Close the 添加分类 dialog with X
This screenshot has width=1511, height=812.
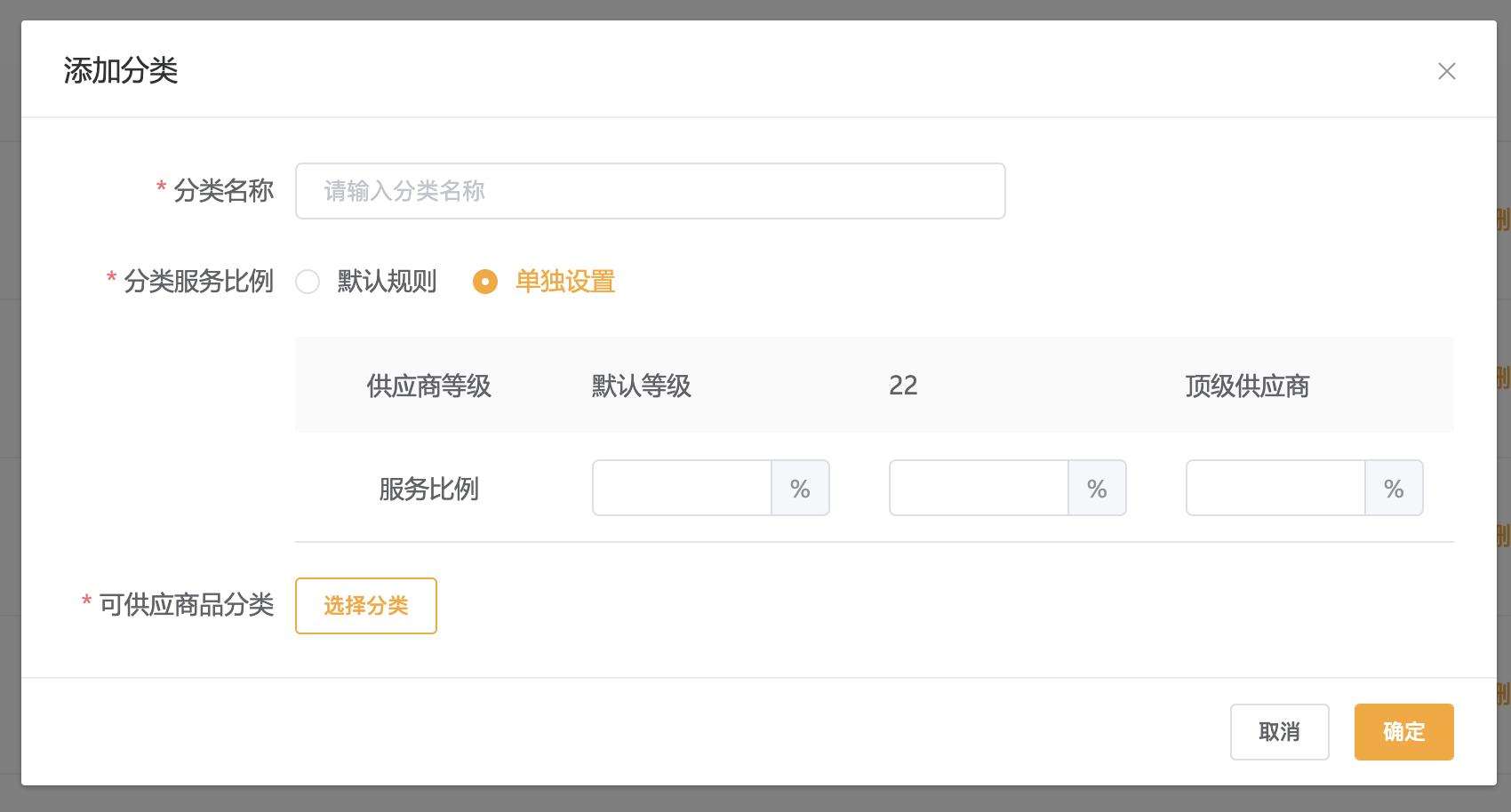pos(1446,71)
